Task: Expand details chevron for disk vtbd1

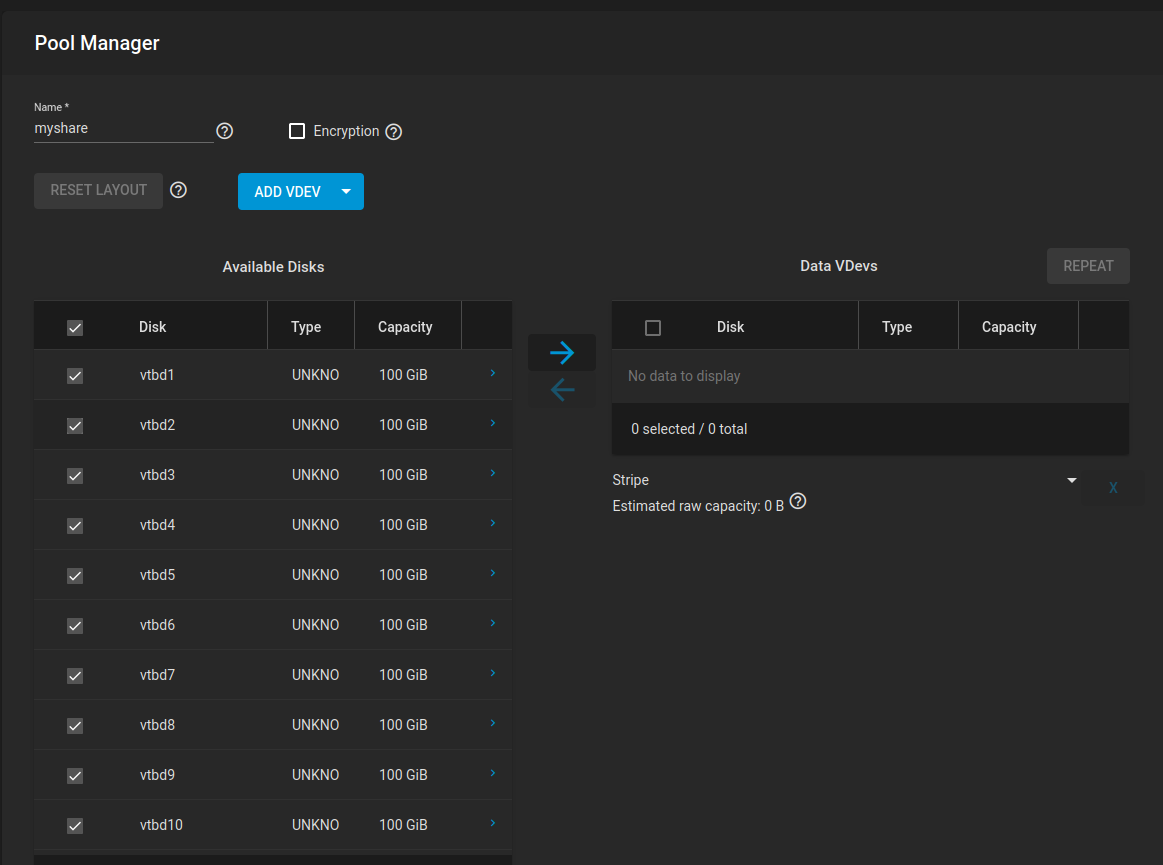Action: [x=493, y=373]
